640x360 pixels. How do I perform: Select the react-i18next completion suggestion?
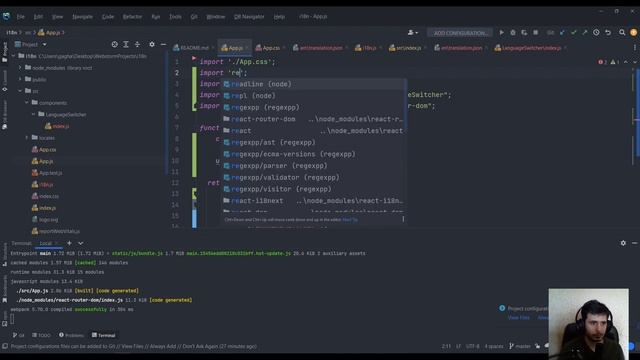click(x=314, y=201)
